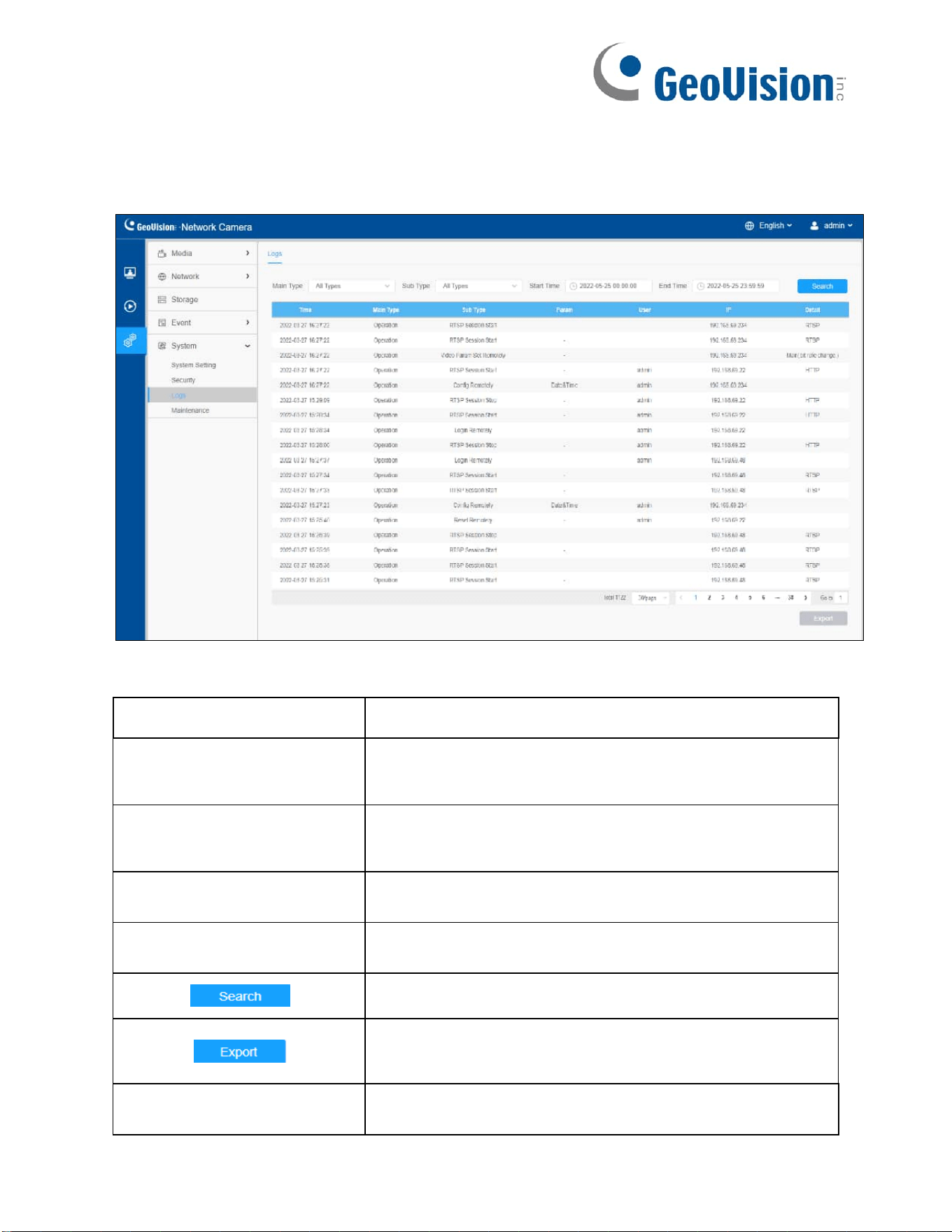Viewport: 952px width, 1232px height.
Task: Click the End Time date field
Action: pyautogui.click(x=735, y=286)
